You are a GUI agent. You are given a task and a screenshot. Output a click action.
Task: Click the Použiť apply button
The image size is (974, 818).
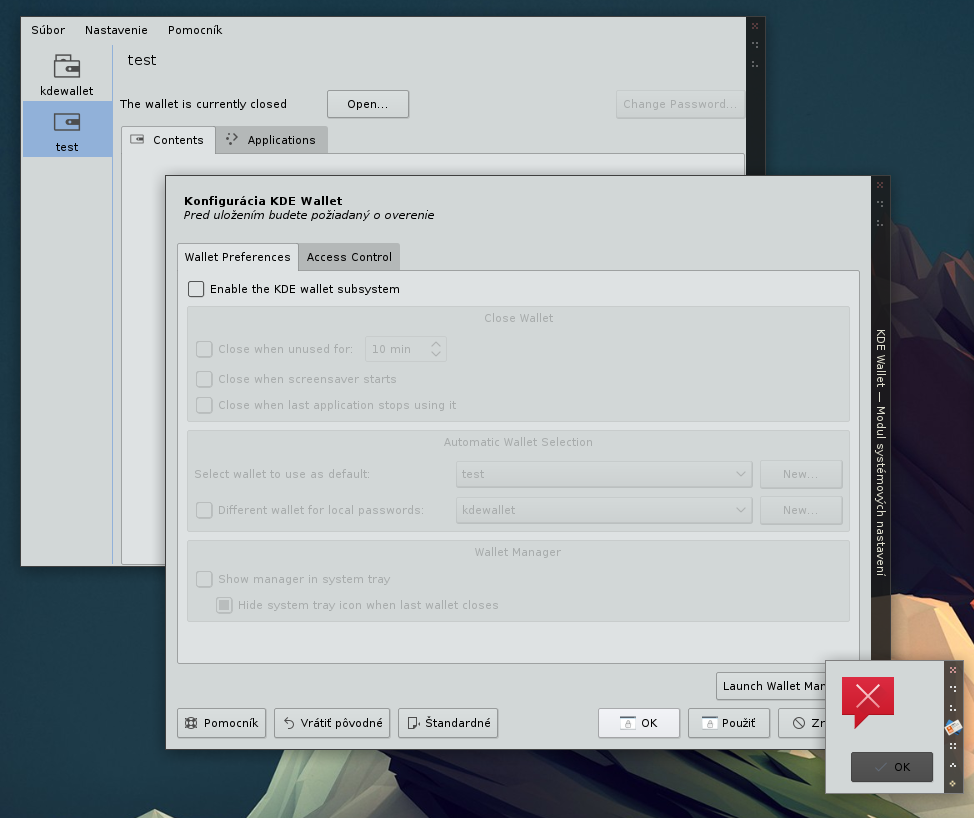coord(729,723)
